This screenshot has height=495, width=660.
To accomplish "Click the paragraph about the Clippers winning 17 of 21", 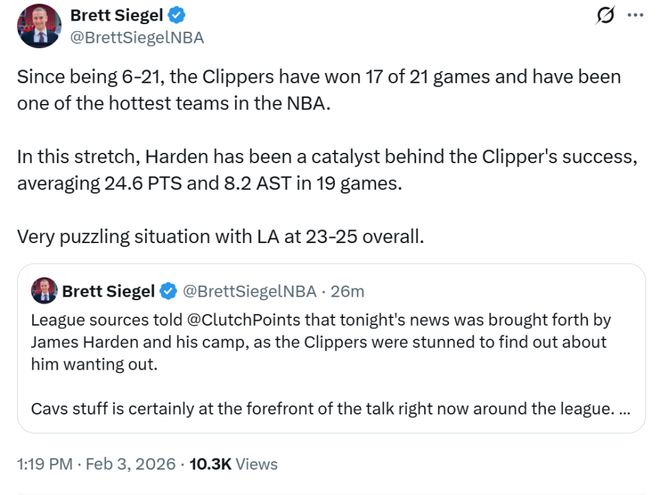I will pyautogui.click(x=320, y=88).
